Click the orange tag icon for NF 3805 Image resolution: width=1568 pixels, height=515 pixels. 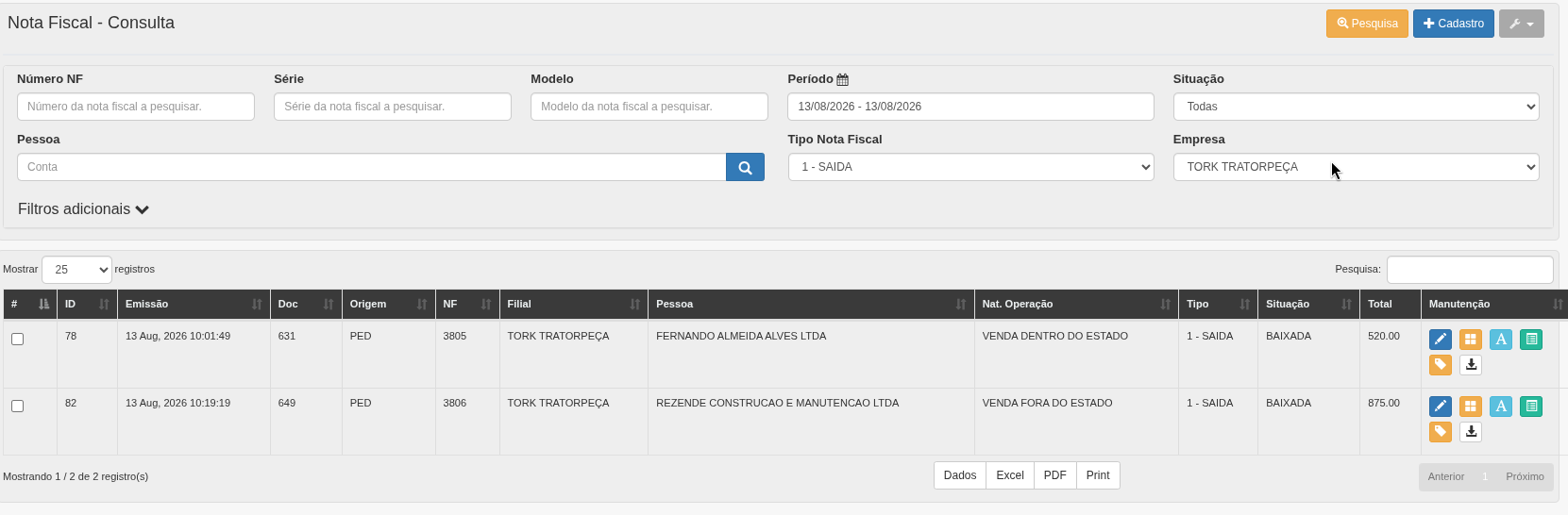pos(1440,365)
